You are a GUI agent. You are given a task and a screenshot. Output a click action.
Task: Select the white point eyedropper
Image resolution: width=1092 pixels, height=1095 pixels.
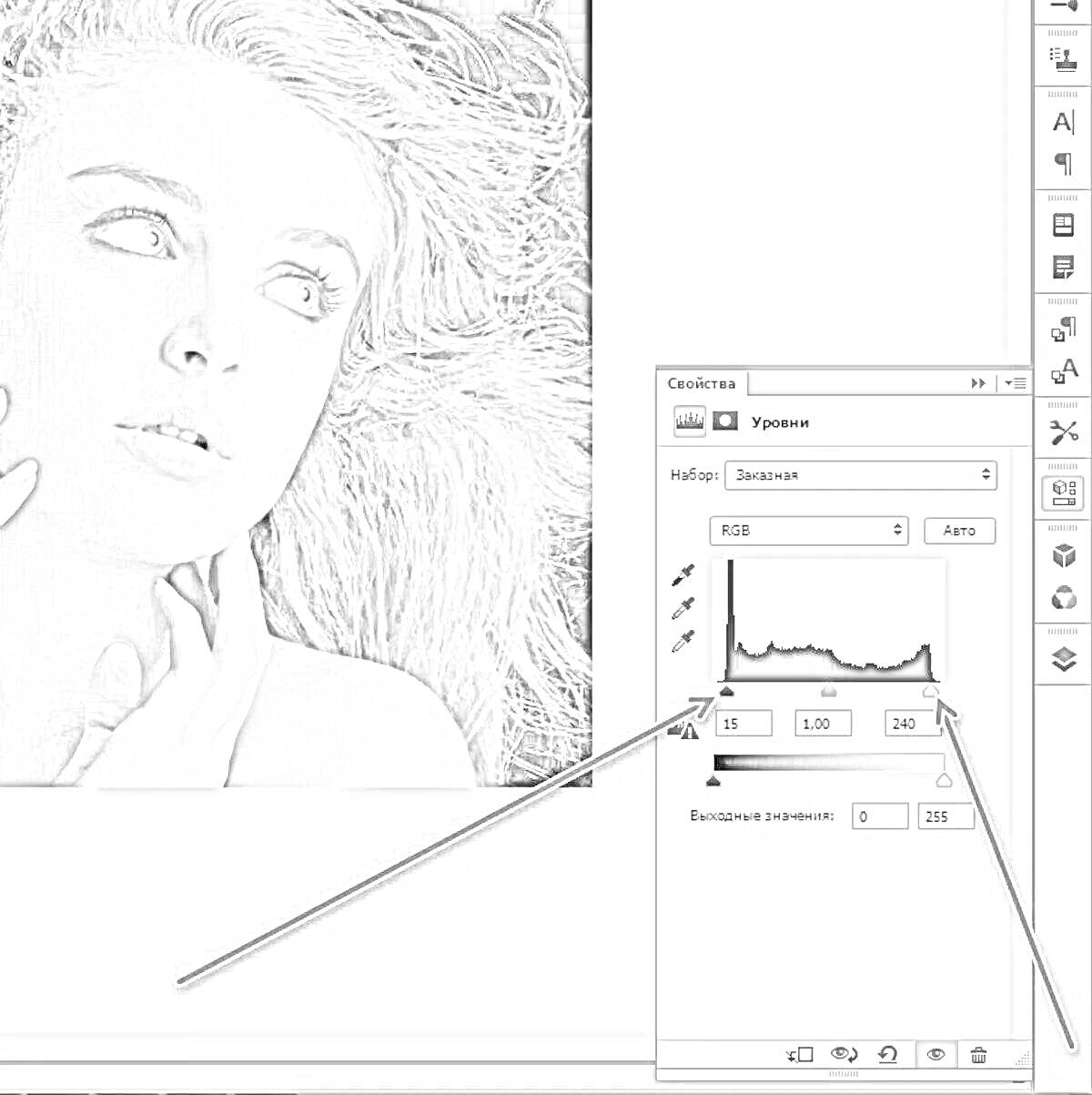click(x=682, y=642)
